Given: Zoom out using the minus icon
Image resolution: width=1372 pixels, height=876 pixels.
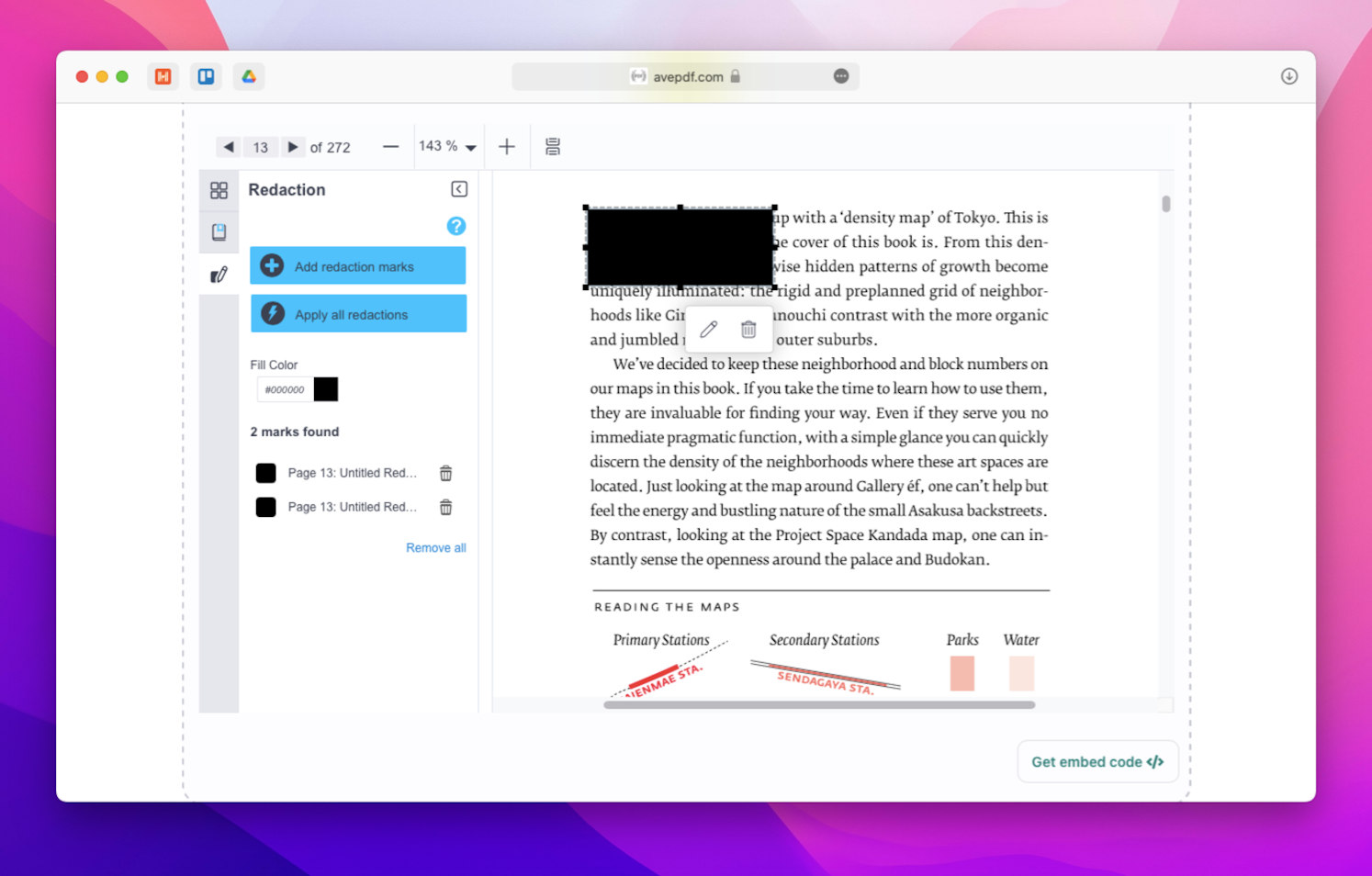Looking at the screenshot, I should point(390,146).
